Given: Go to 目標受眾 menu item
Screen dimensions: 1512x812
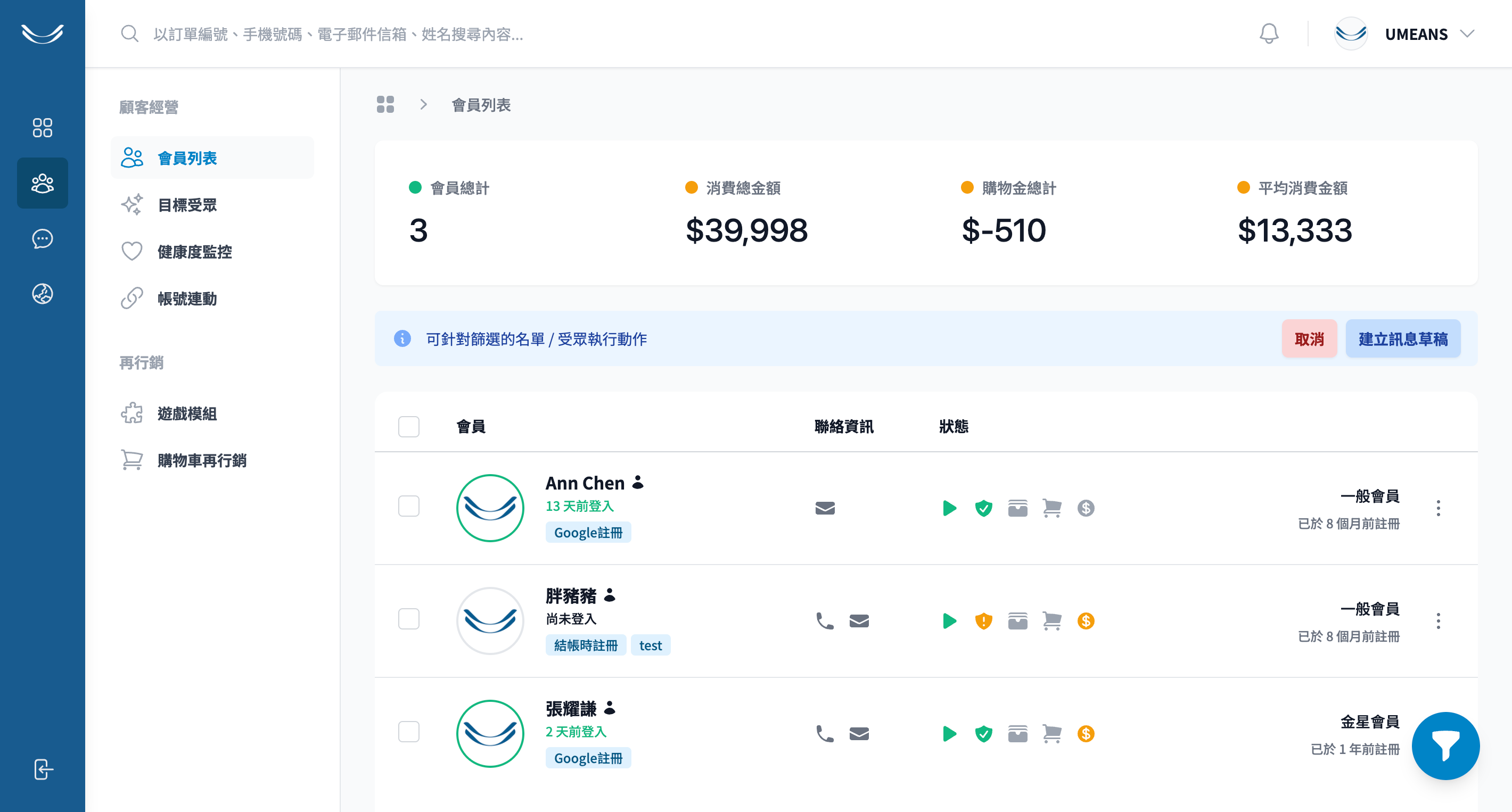Looking at the screenshot, I should [187, 205].
